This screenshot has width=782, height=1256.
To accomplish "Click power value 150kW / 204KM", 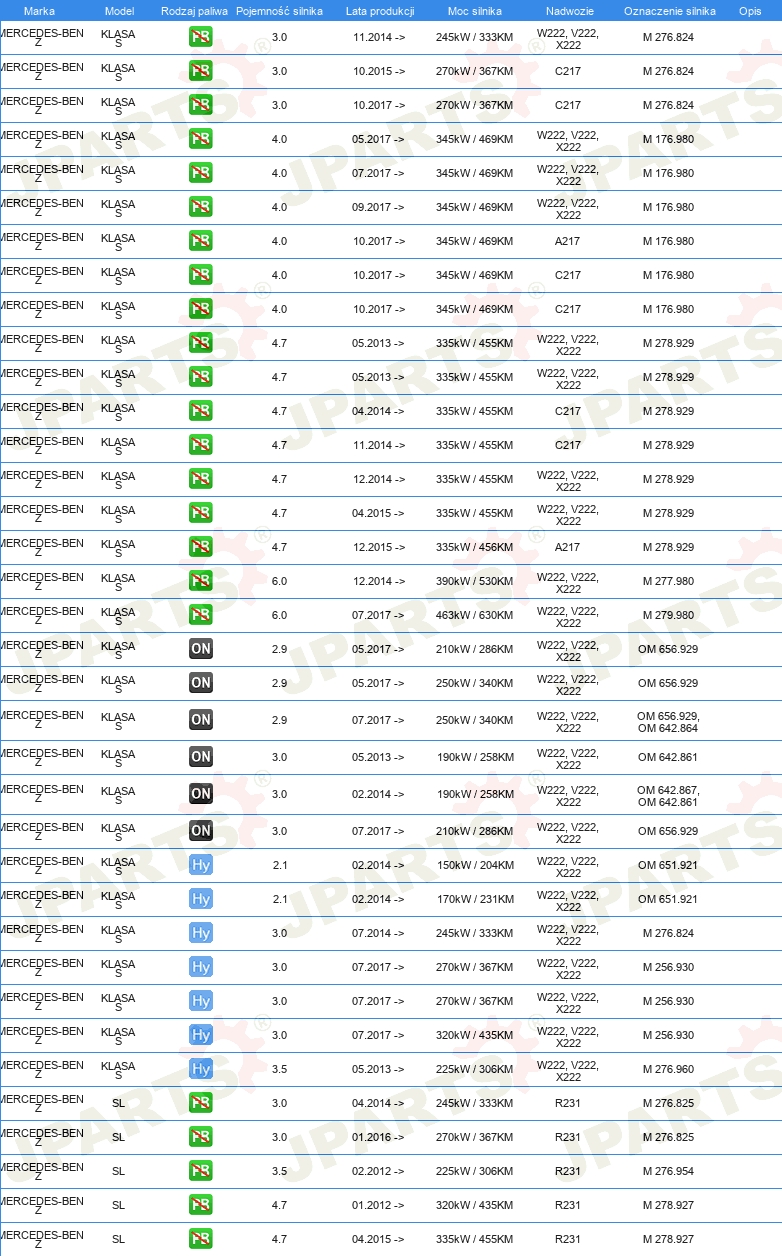I will pyautogui.click(x=475, y=866).
